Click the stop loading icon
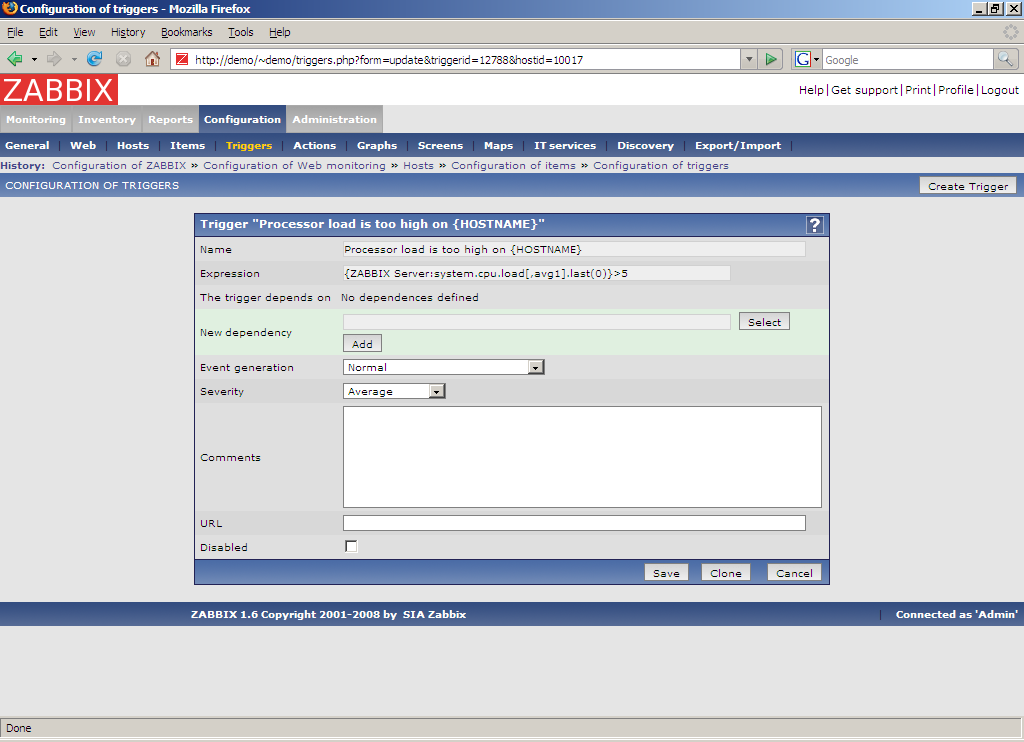1024x742 pixels. tap(123, 59)
